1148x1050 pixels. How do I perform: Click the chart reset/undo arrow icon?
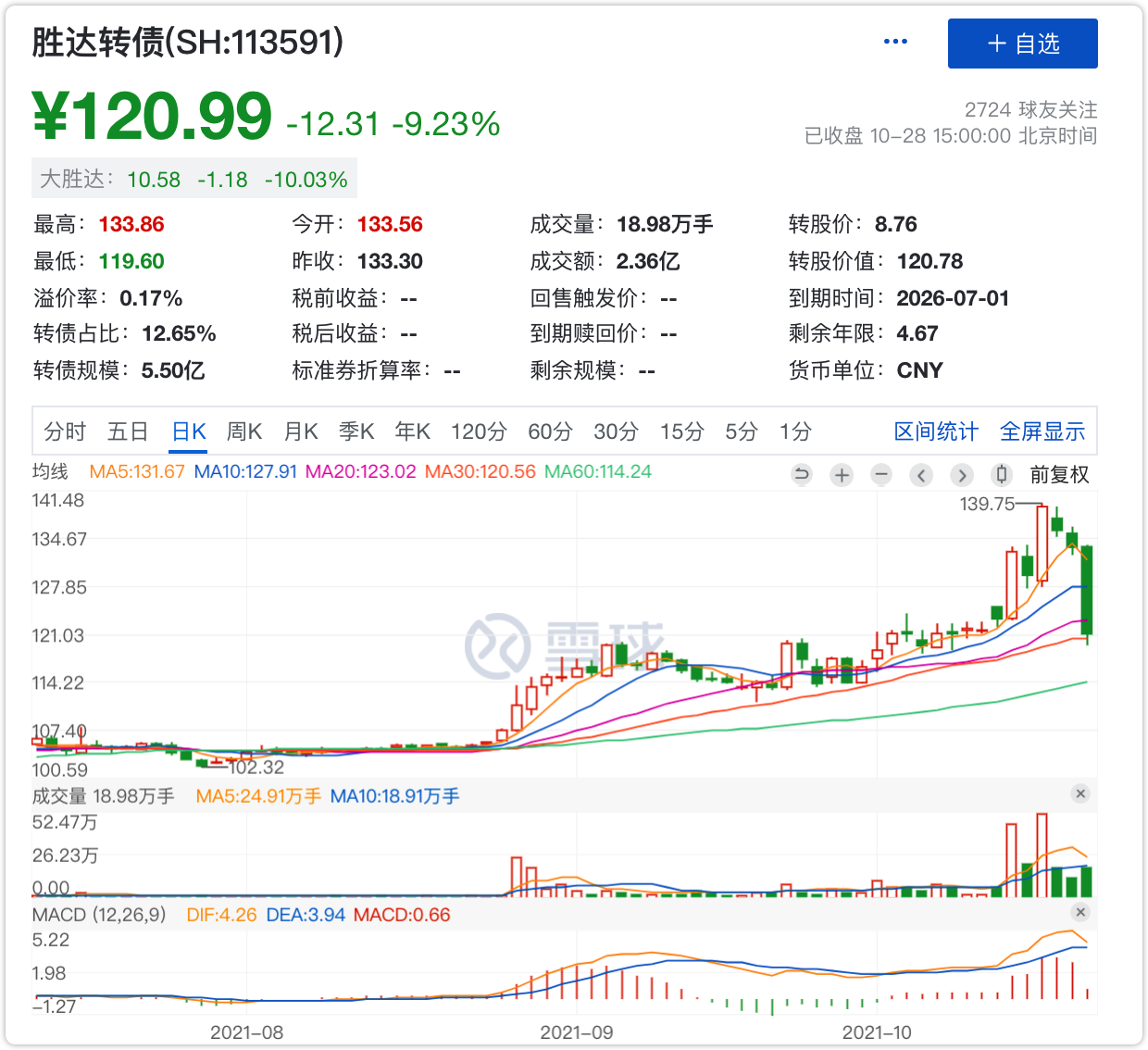point(802,475)
